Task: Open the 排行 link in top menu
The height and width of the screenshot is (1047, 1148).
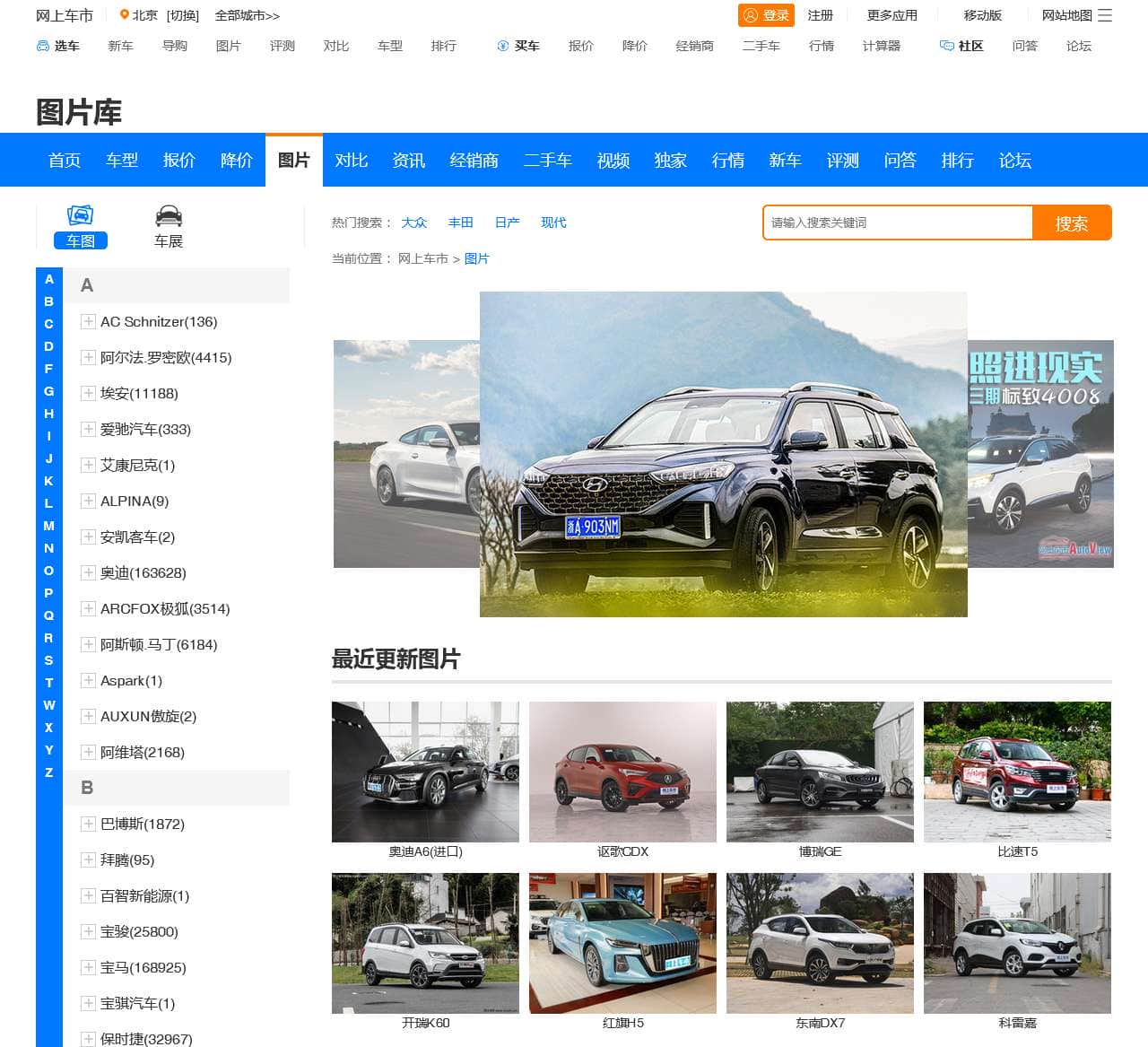Action: pyautogui.click(x=443, y=46)
